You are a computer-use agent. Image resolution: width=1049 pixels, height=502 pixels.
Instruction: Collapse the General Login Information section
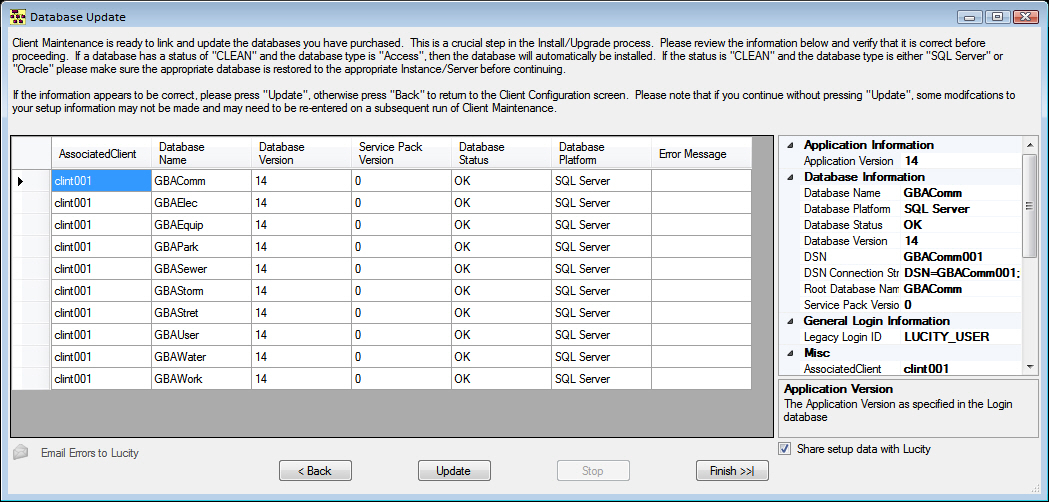tap(791, 321)
